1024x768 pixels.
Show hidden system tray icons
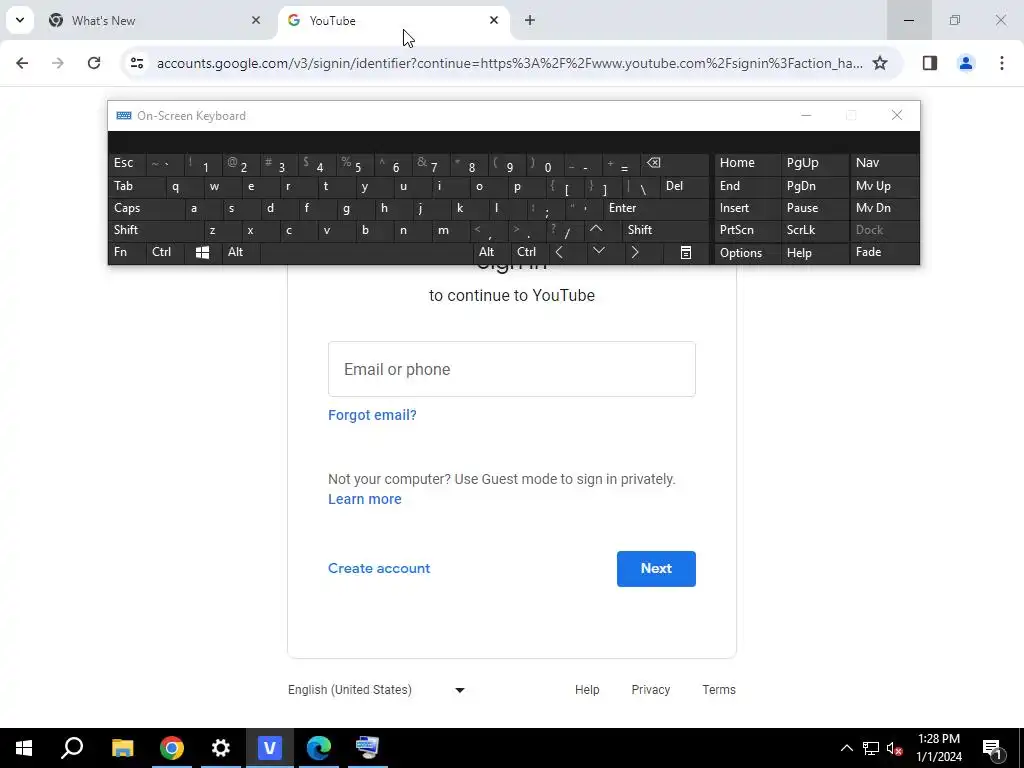(846, 748)
